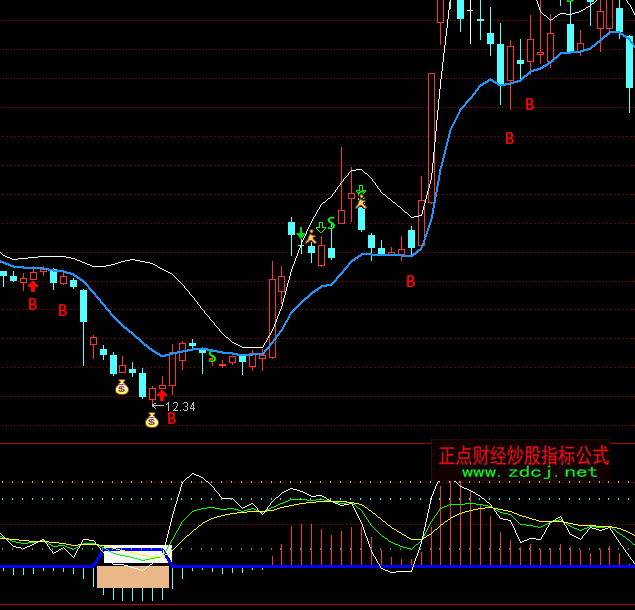Click the lower money bag beside bottom B

pyautogui.click(x=152, y=420)
